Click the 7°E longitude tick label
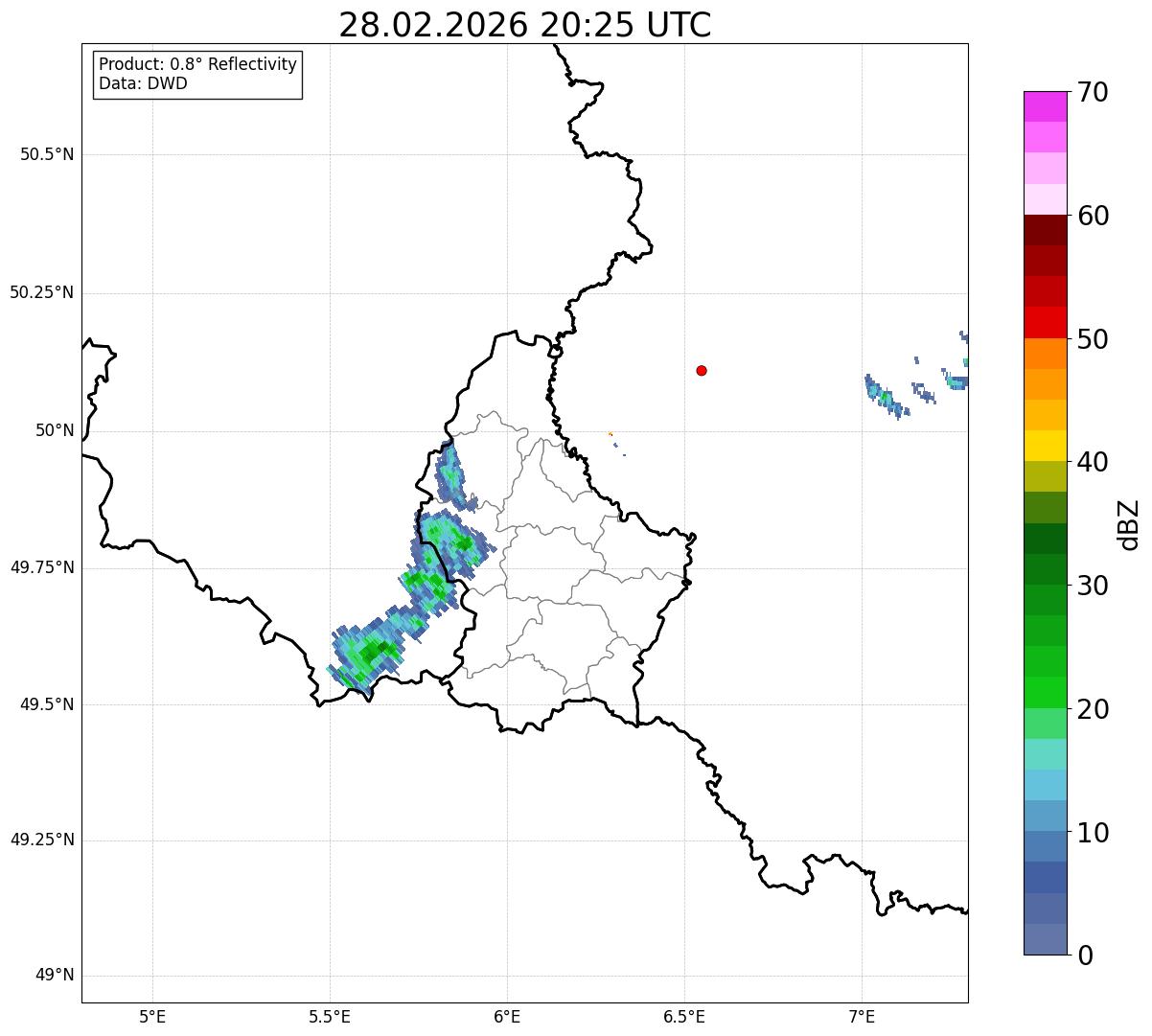Viewport: 1152px width, 1036px height. click(862, 1017)
